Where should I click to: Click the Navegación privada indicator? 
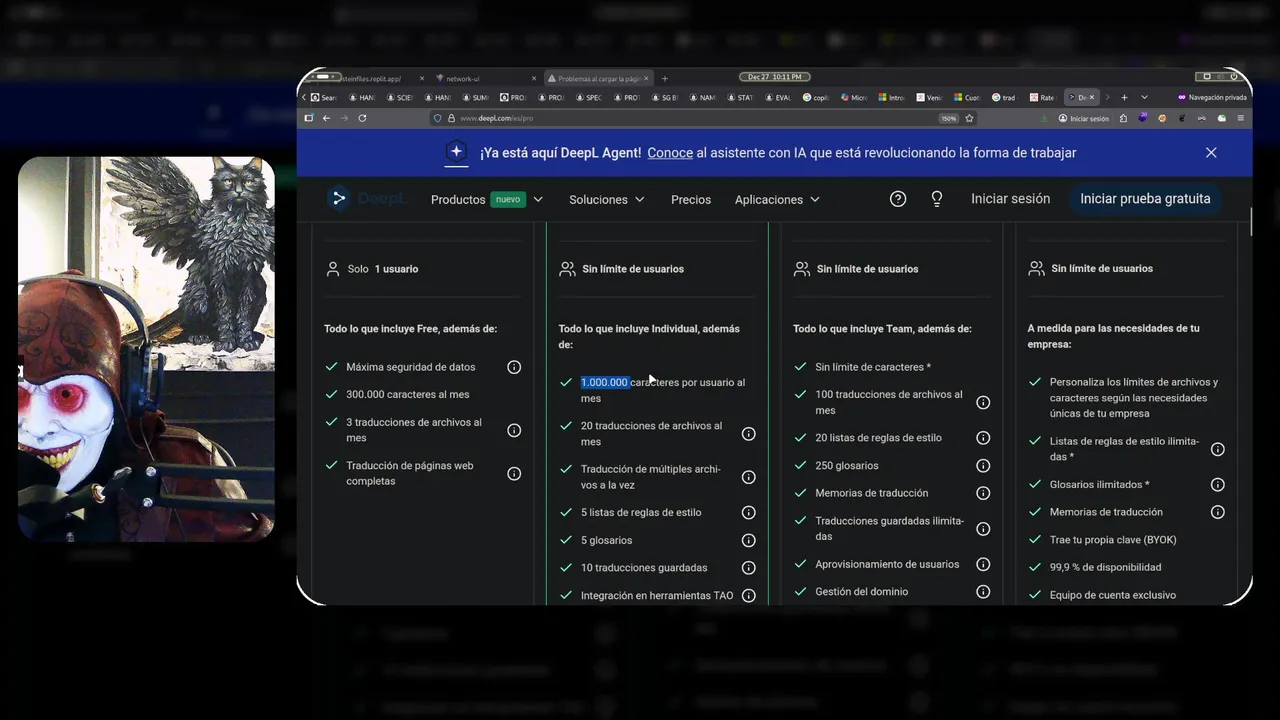pyautogui.click(x=1212, y=97)
